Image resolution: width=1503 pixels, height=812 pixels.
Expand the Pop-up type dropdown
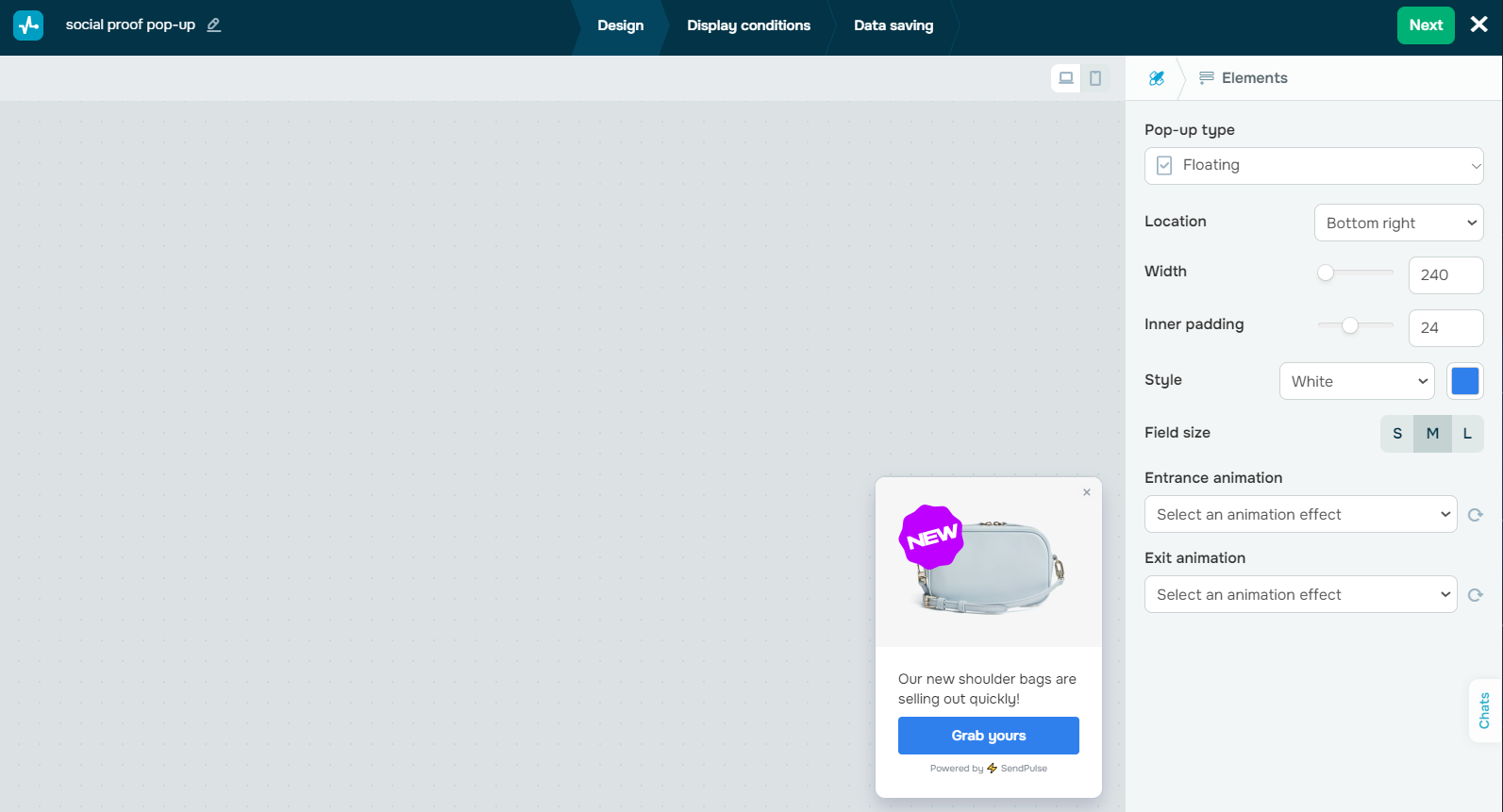pyautogui.click(x=1314, y=166)
